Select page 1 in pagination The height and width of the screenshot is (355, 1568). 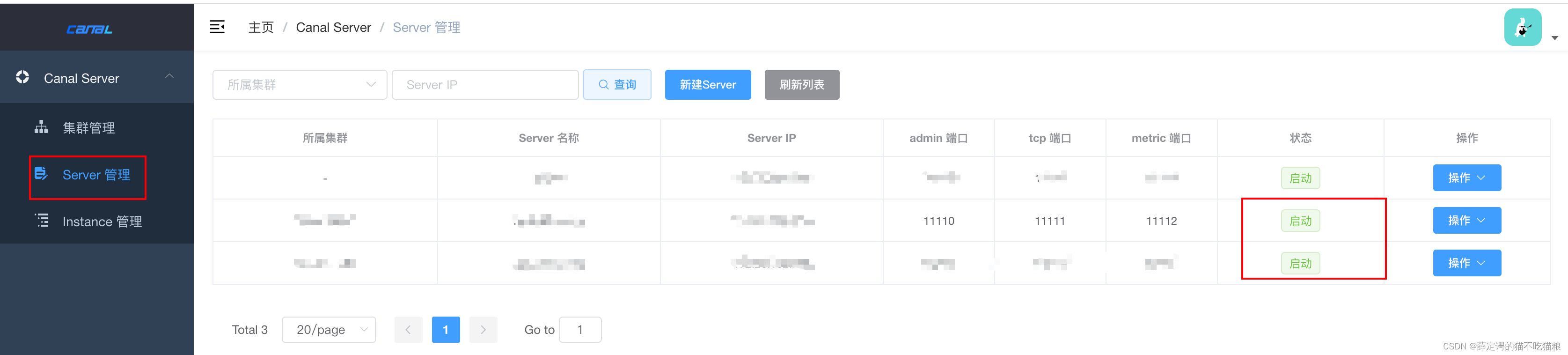(x=446, y=329)
